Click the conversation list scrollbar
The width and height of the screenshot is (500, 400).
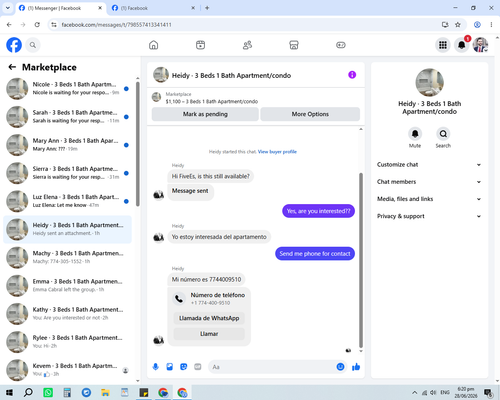coord(138,143)
